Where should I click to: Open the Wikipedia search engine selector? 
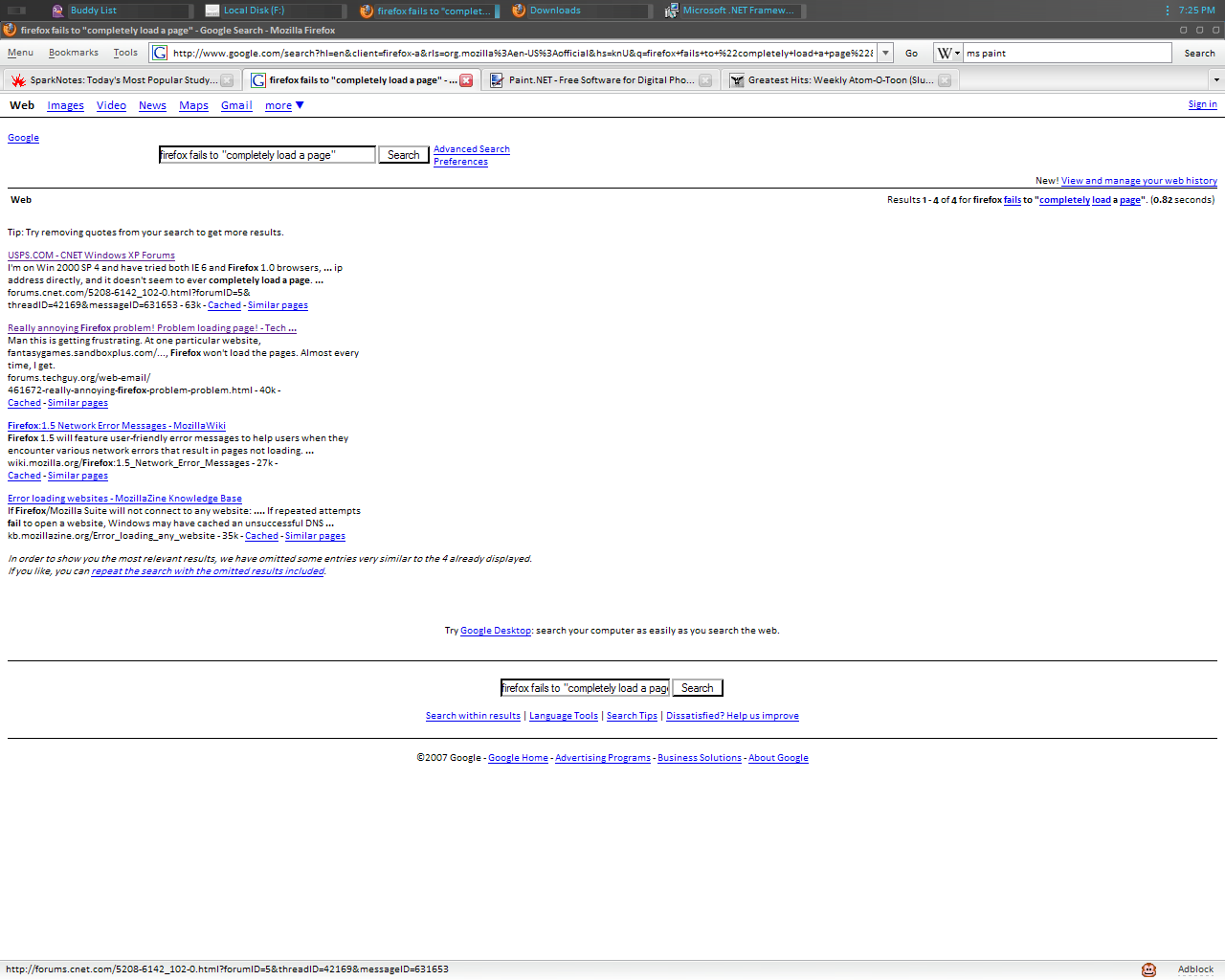(948, 53)
